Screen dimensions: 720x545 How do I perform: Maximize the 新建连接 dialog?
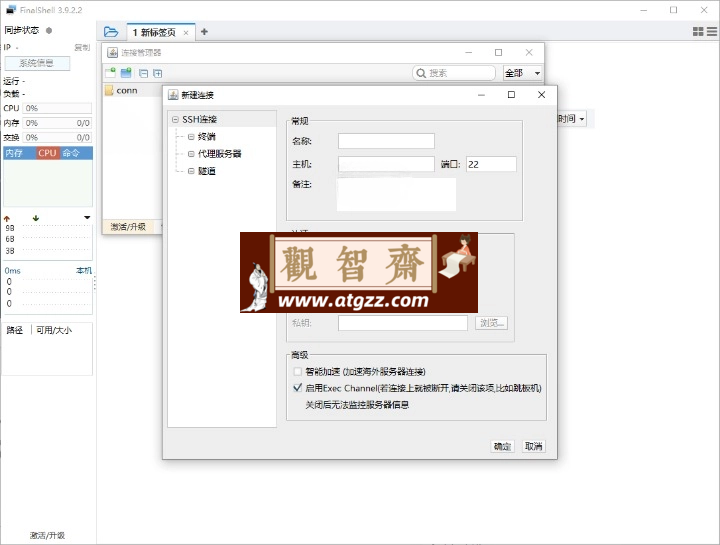pyautogui.click(x=511, y=95)
